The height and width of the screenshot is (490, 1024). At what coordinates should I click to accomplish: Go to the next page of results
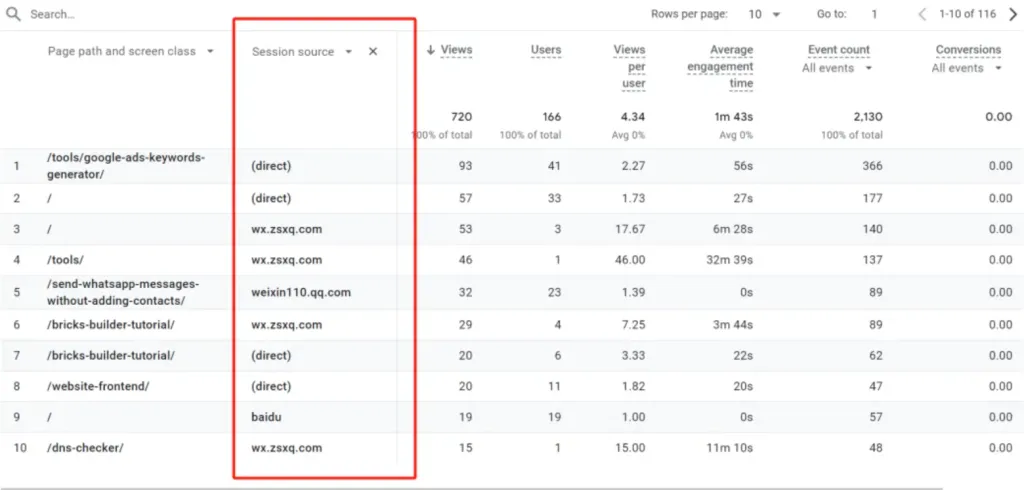click(x=1011, y=14)
